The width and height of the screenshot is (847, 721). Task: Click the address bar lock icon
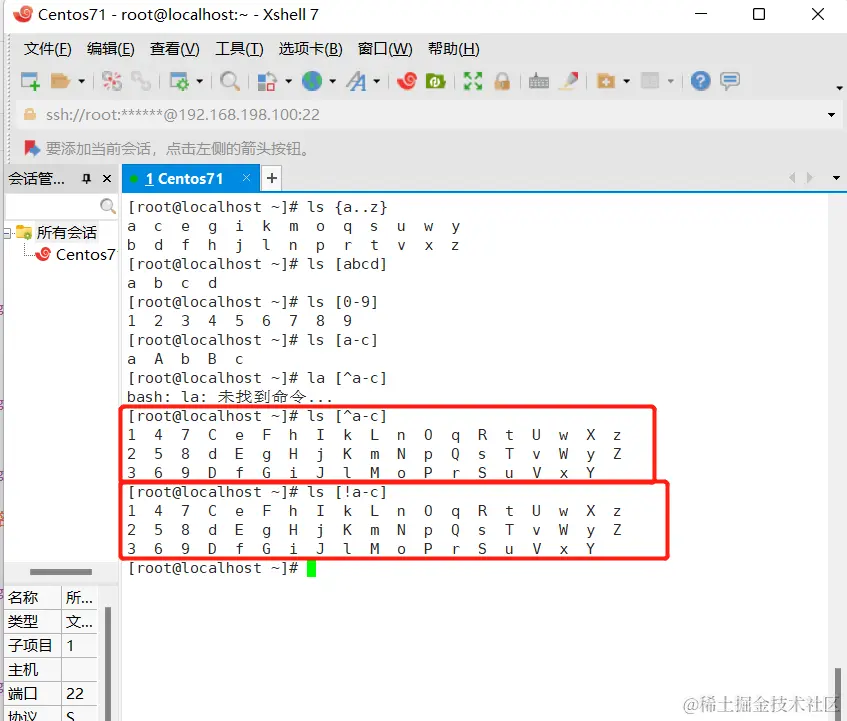click(30, 114)
